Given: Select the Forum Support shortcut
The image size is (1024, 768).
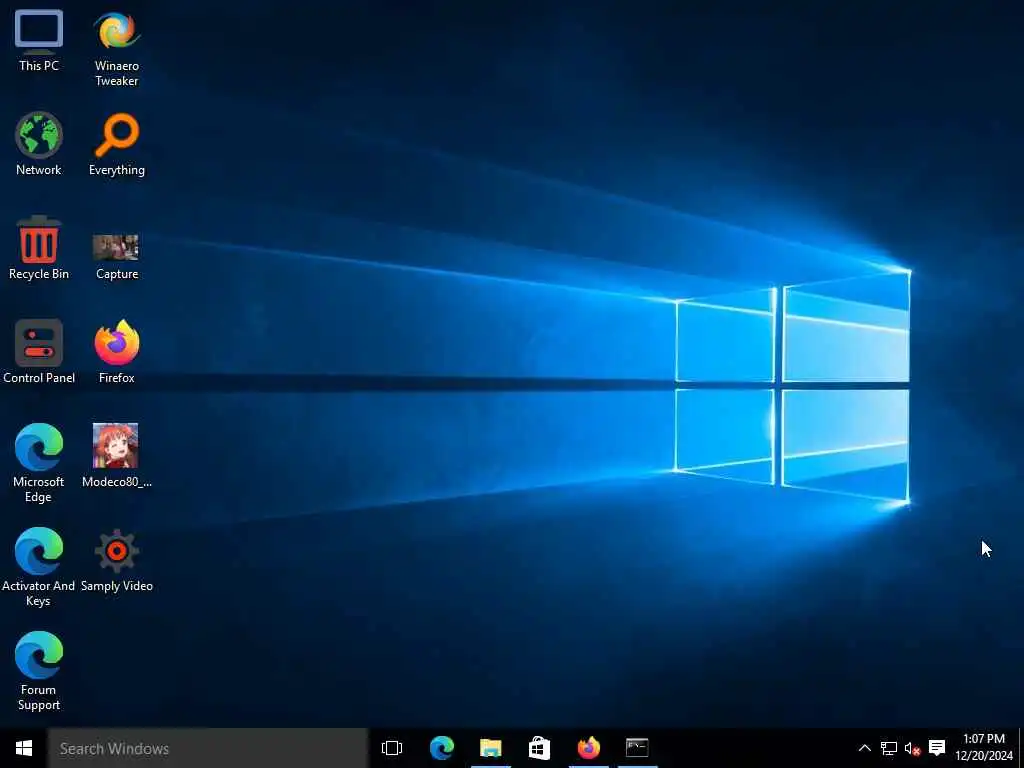Looking at the screenshot, I should (39, 671).
